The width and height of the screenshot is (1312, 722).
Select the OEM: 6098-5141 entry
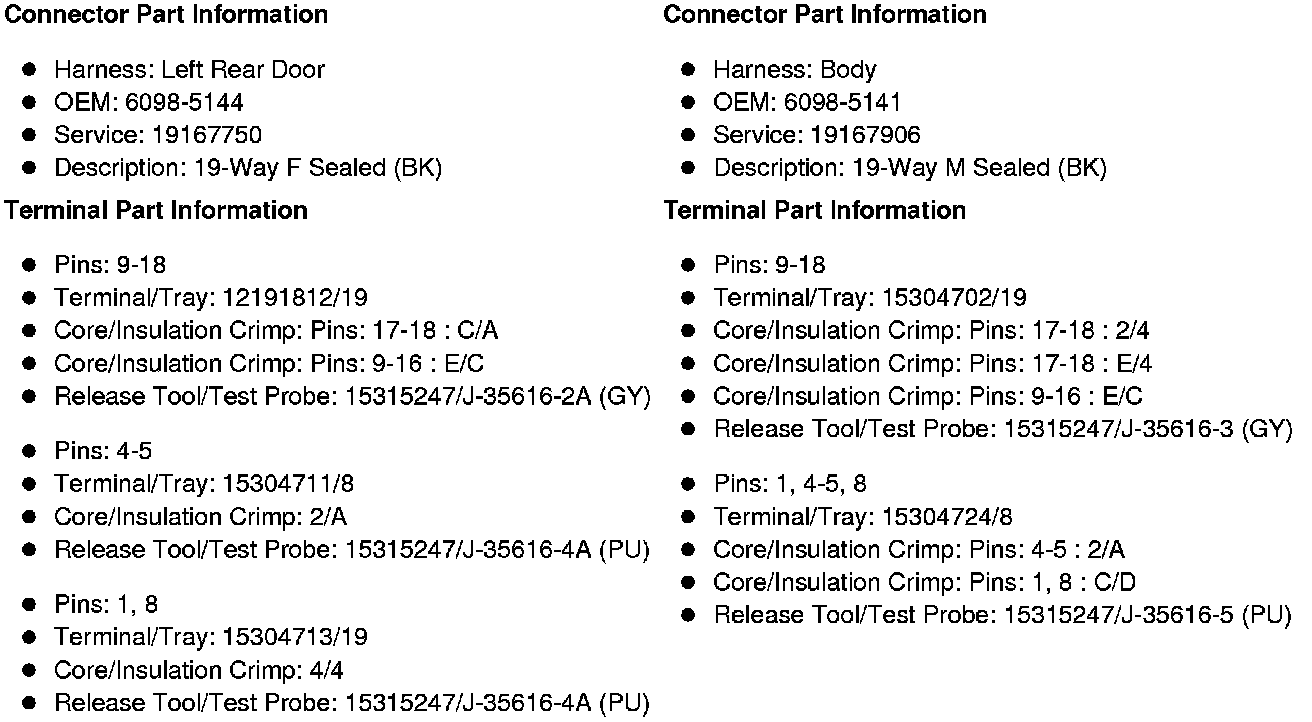click(x=806, y=103)
